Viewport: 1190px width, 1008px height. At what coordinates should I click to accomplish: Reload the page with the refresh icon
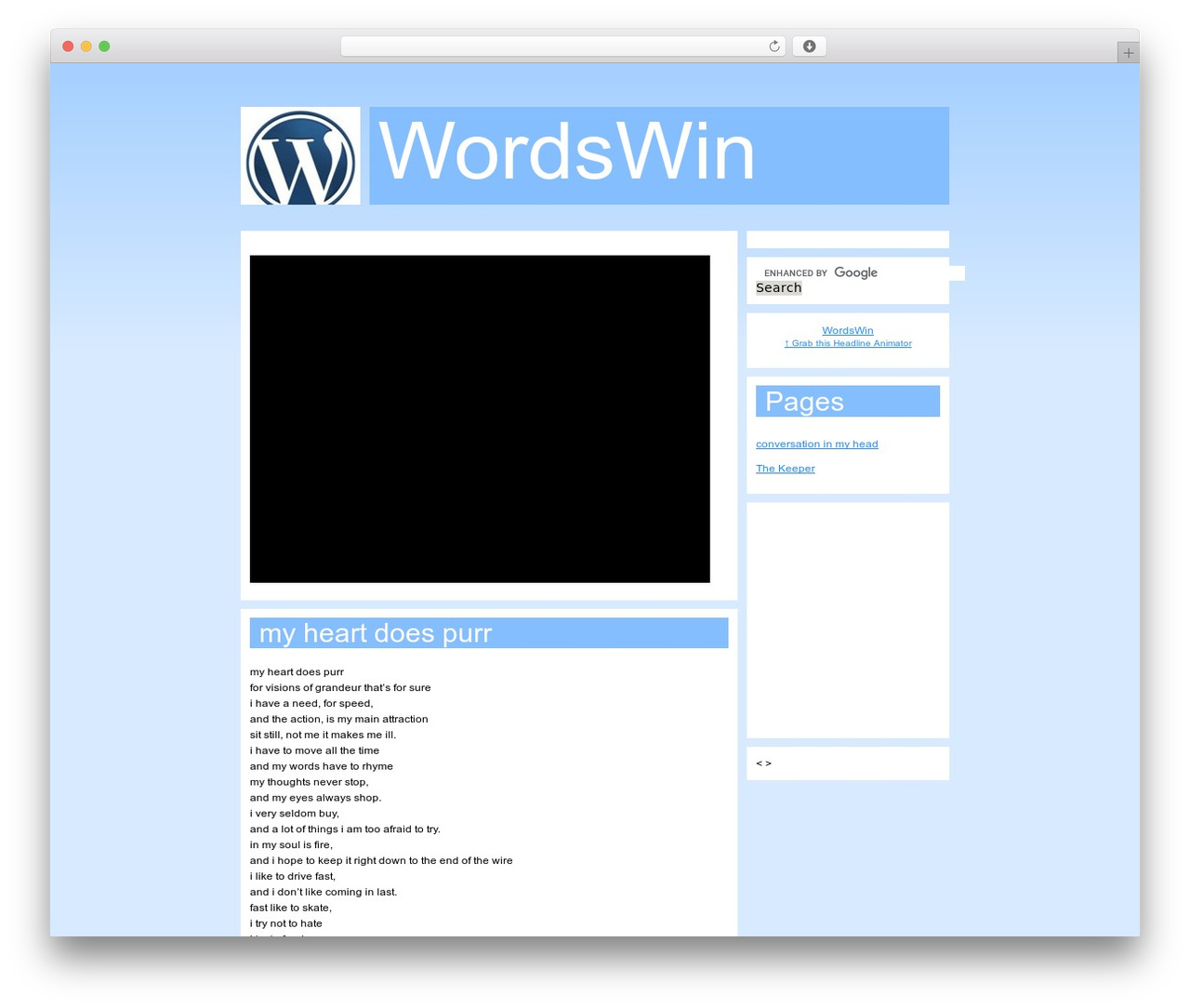(773, 46)
